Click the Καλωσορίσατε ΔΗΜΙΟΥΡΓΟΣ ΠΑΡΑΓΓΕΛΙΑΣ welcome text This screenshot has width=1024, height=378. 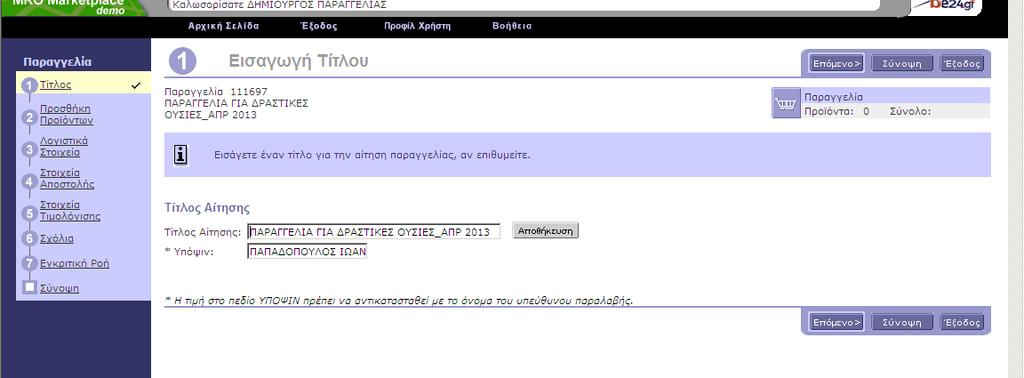point(280,5)
